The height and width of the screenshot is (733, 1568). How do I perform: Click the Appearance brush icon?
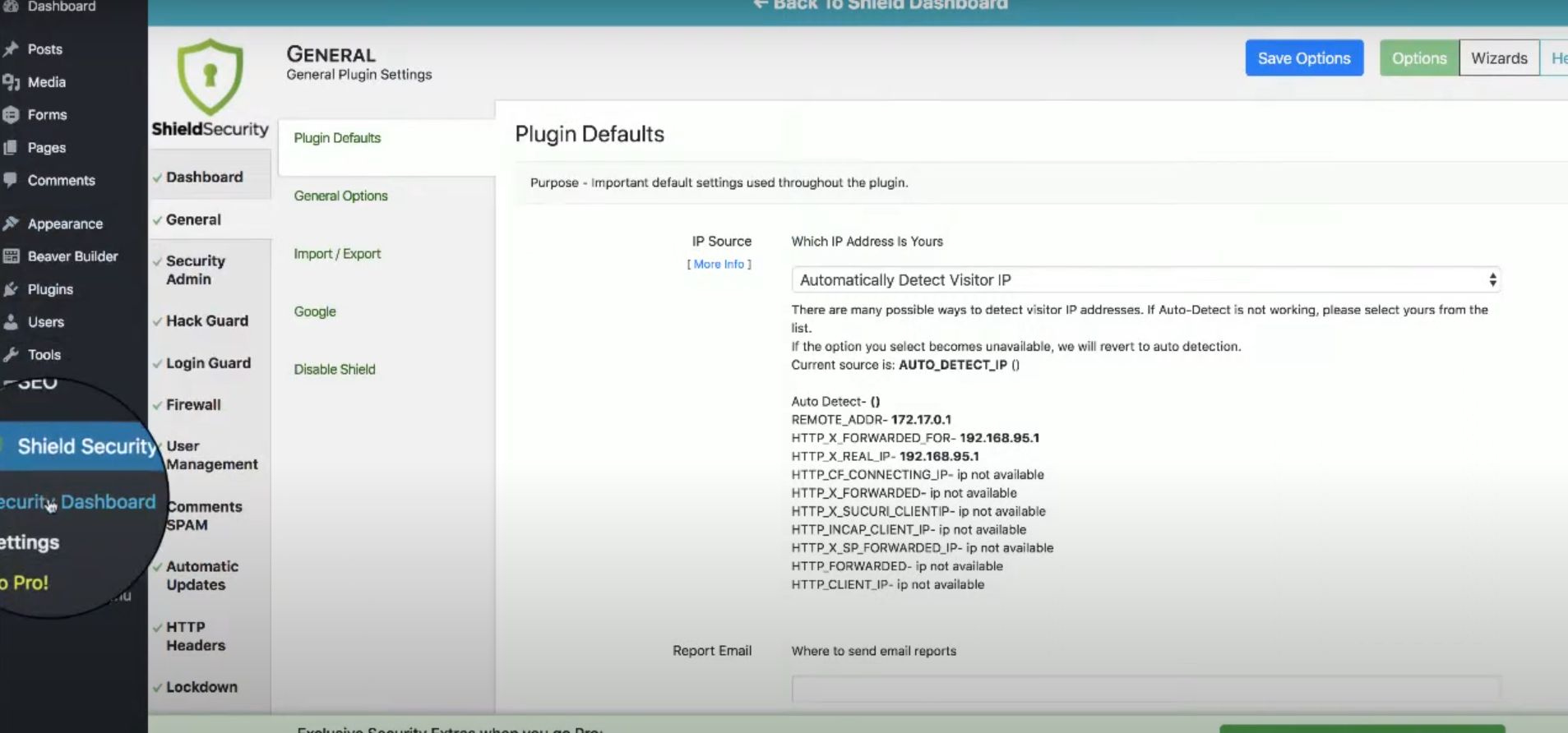click(x=11, y=224)
